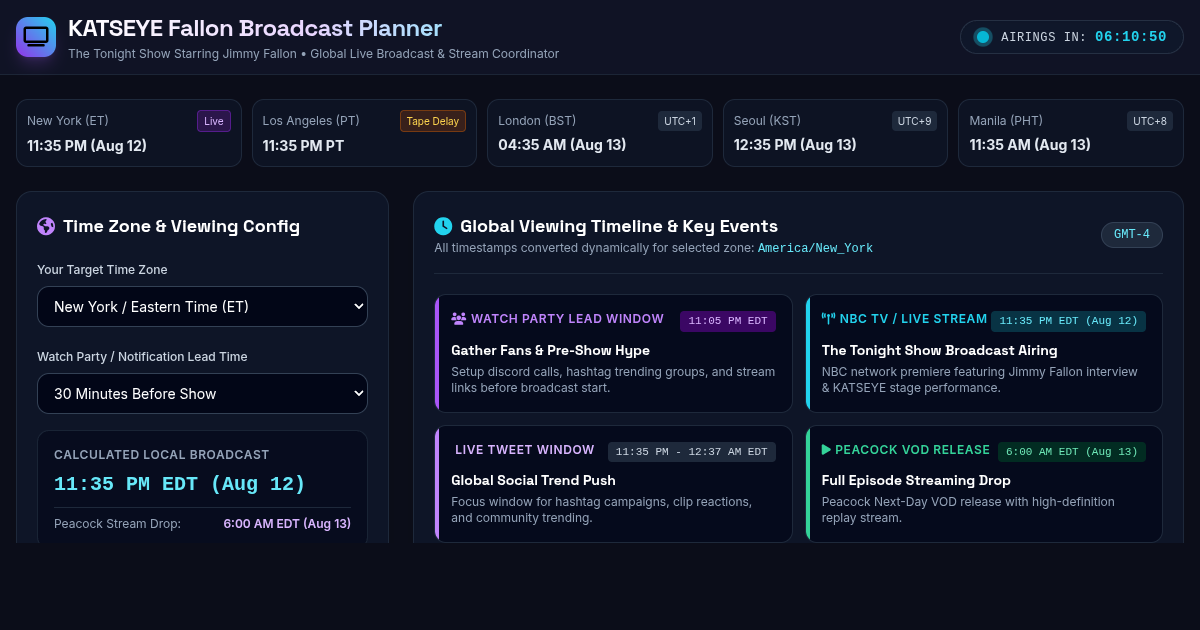This screenshot has height=630, width=1200.
Task: Click the calculated 11:35 PM EDT (Aug 12) value
Action: [x=180, y=484]
